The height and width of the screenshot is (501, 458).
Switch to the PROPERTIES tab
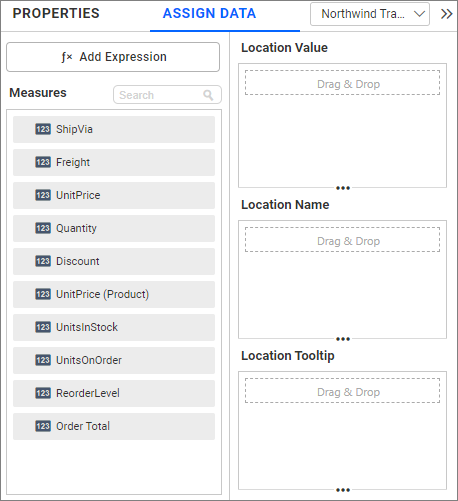(x=56, y=14)
